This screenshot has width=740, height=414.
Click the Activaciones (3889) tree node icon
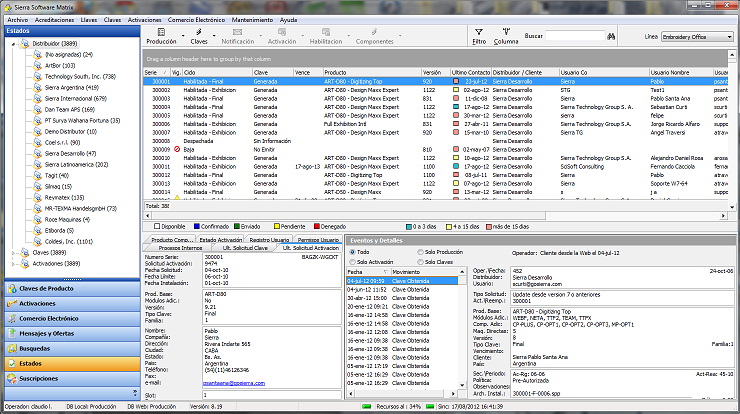tap(25, 263)
